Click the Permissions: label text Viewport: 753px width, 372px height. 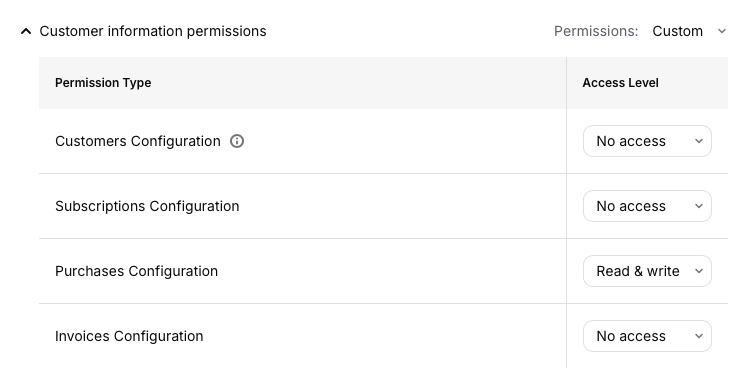point(596,31)
